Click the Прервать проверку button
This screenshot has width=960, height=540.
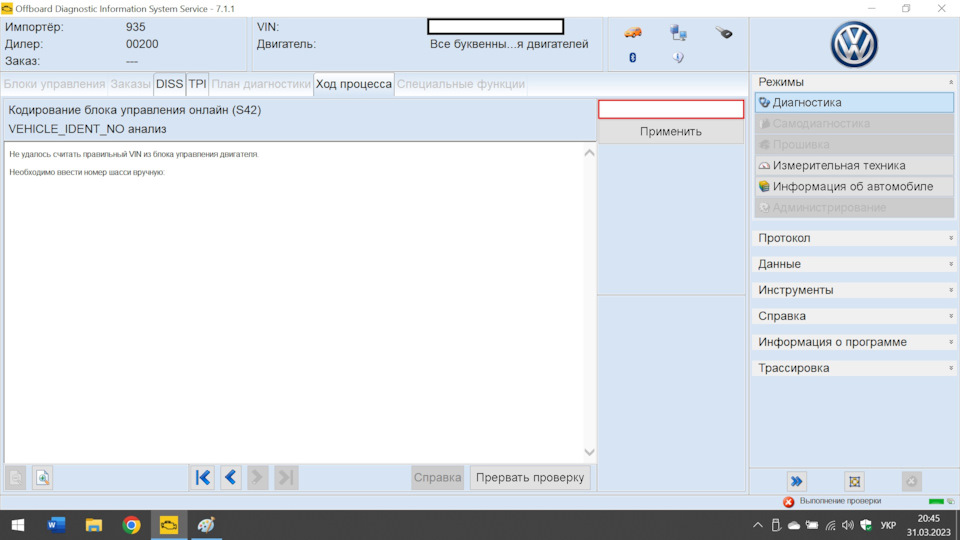(530, 478)
